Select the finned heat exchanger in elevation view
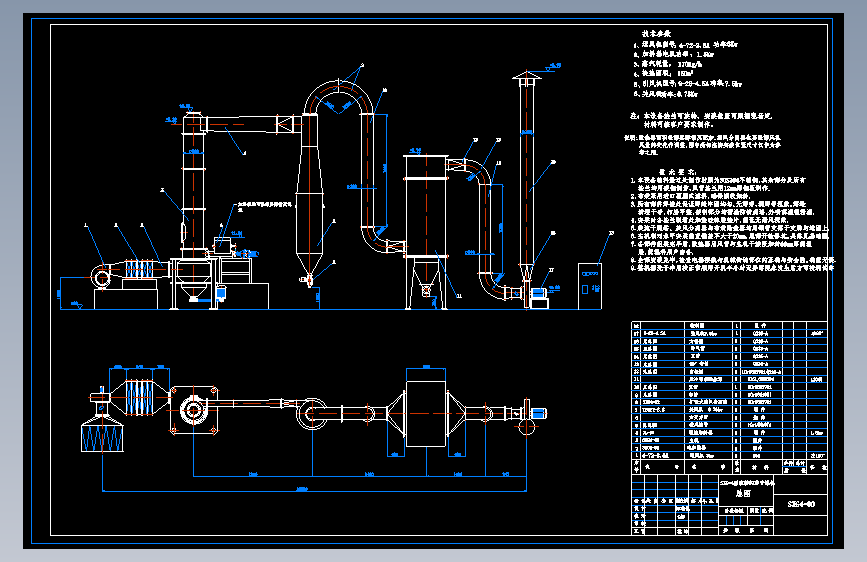This screenshot has height=562, width=867. click(x=139, y=269)
